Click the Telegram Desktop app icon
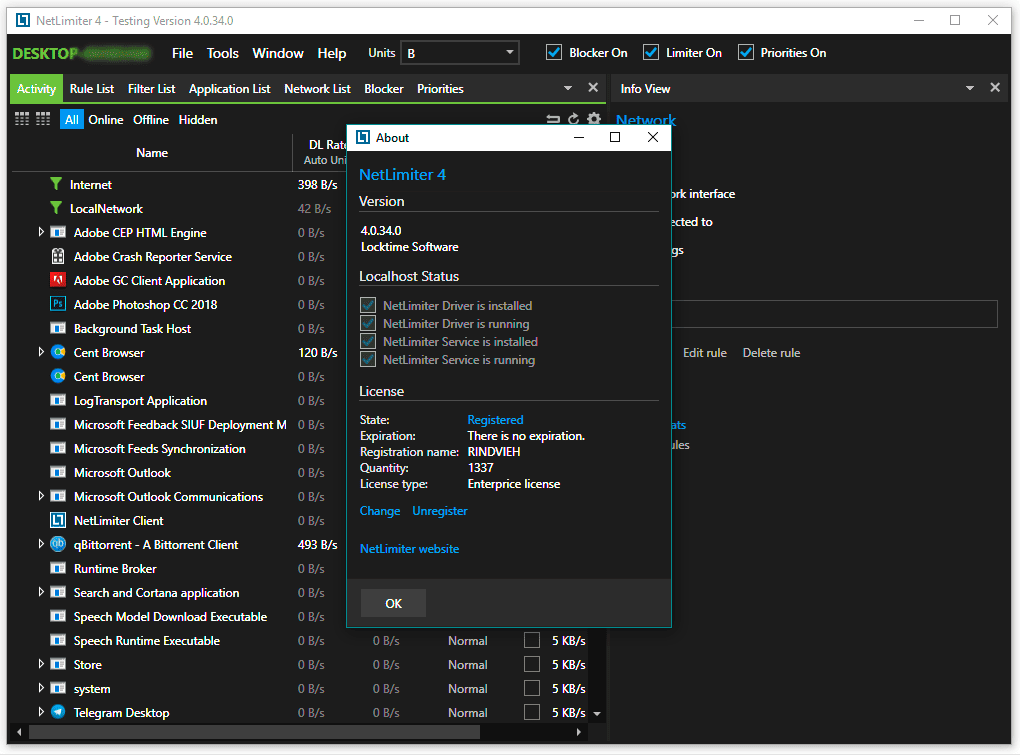Image resolution: width=1020 pixels, height=755 pixels. [x=58, y=713]
